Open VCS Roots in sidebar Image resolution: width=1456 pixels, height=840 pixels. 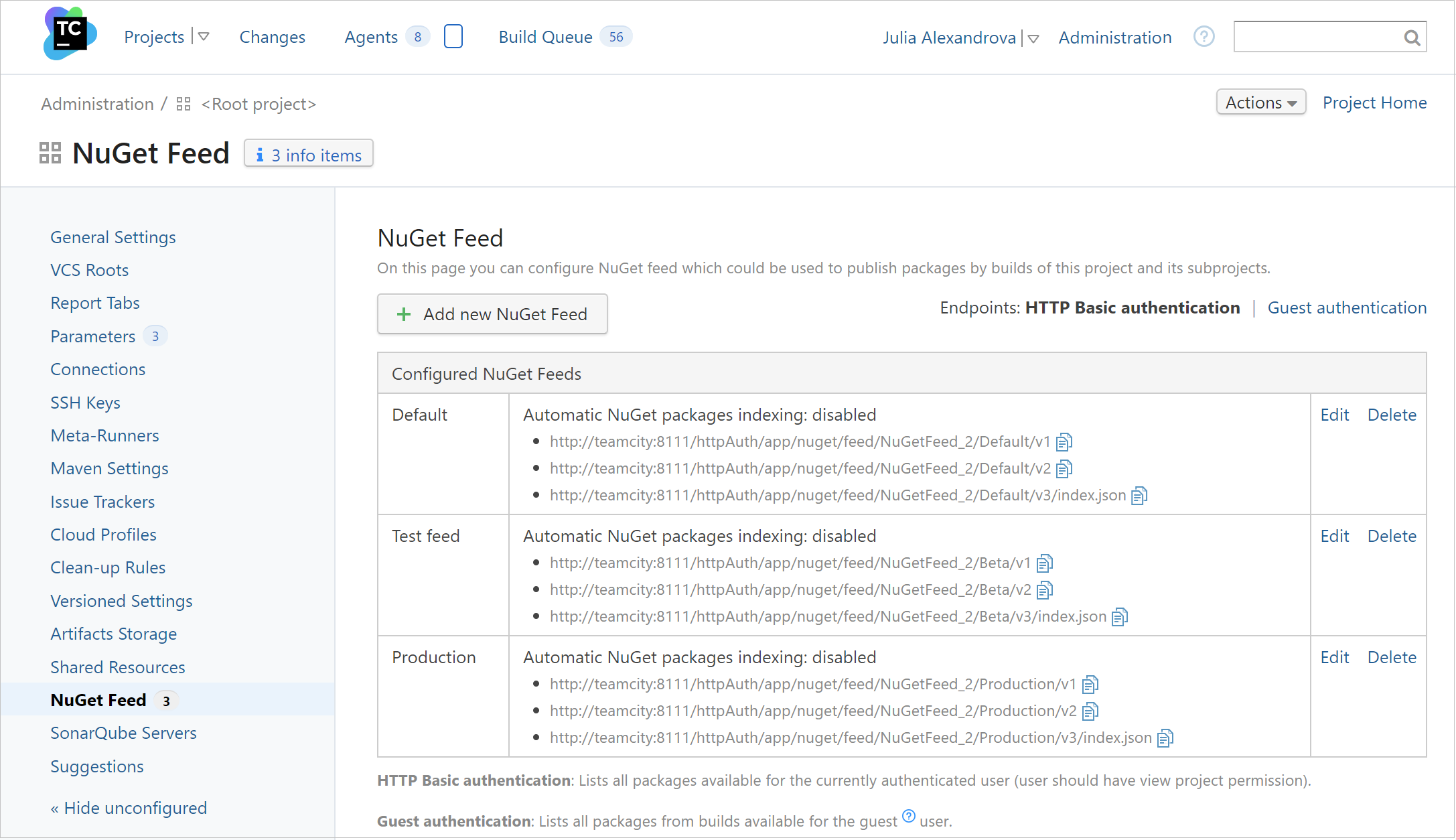pos(90,270)
